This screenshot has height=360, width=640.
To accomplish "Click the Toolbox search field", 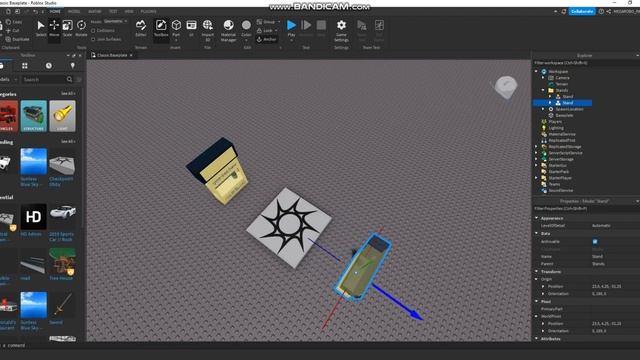I will coord(44,80).
